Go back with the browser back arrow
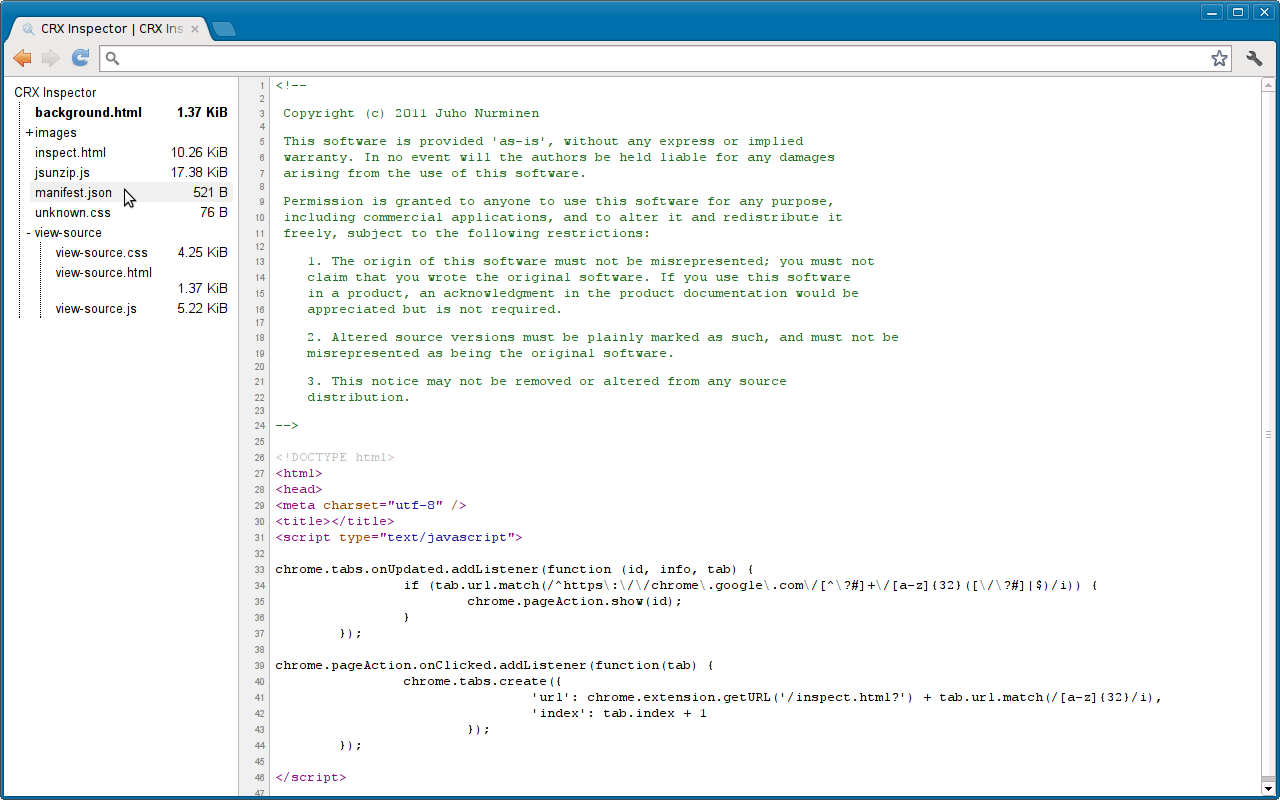 (22, 58)
